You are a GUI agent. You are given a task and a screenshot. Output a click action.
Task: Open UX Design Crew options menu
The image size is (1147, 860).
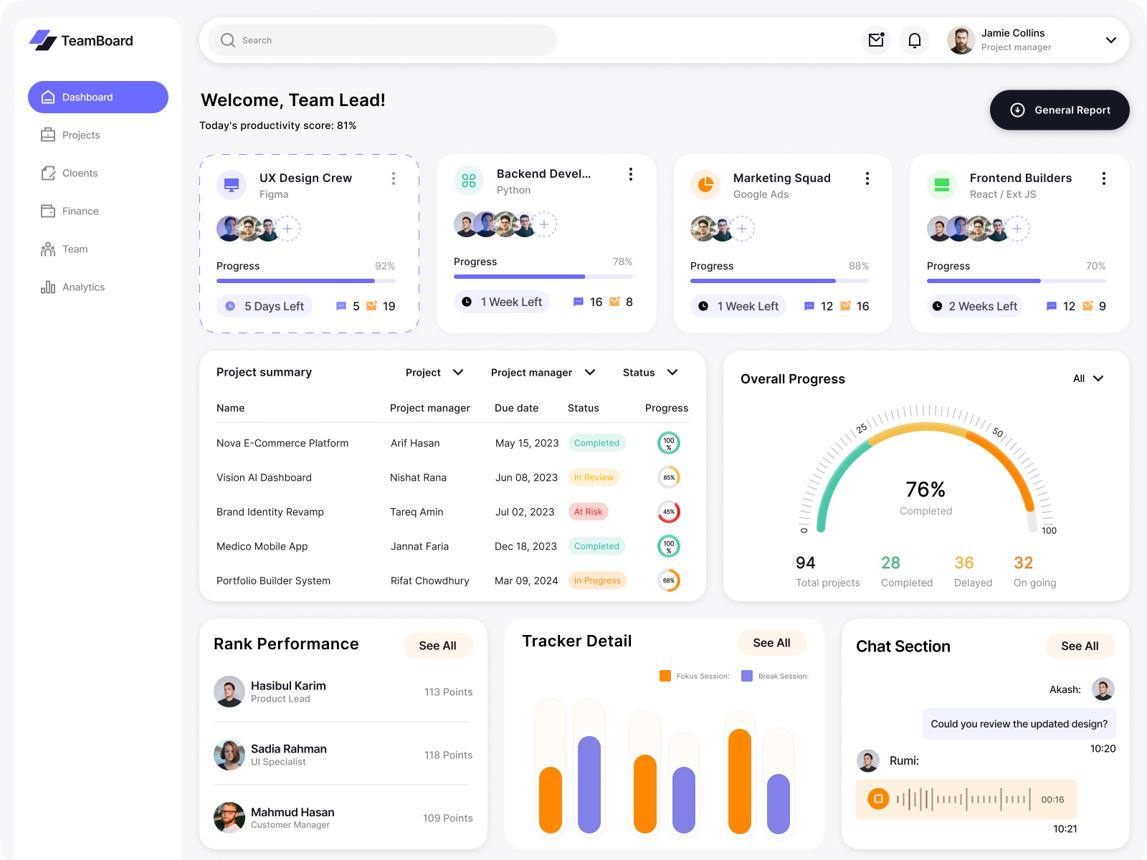pyautogui.click(x=393, y=178)
